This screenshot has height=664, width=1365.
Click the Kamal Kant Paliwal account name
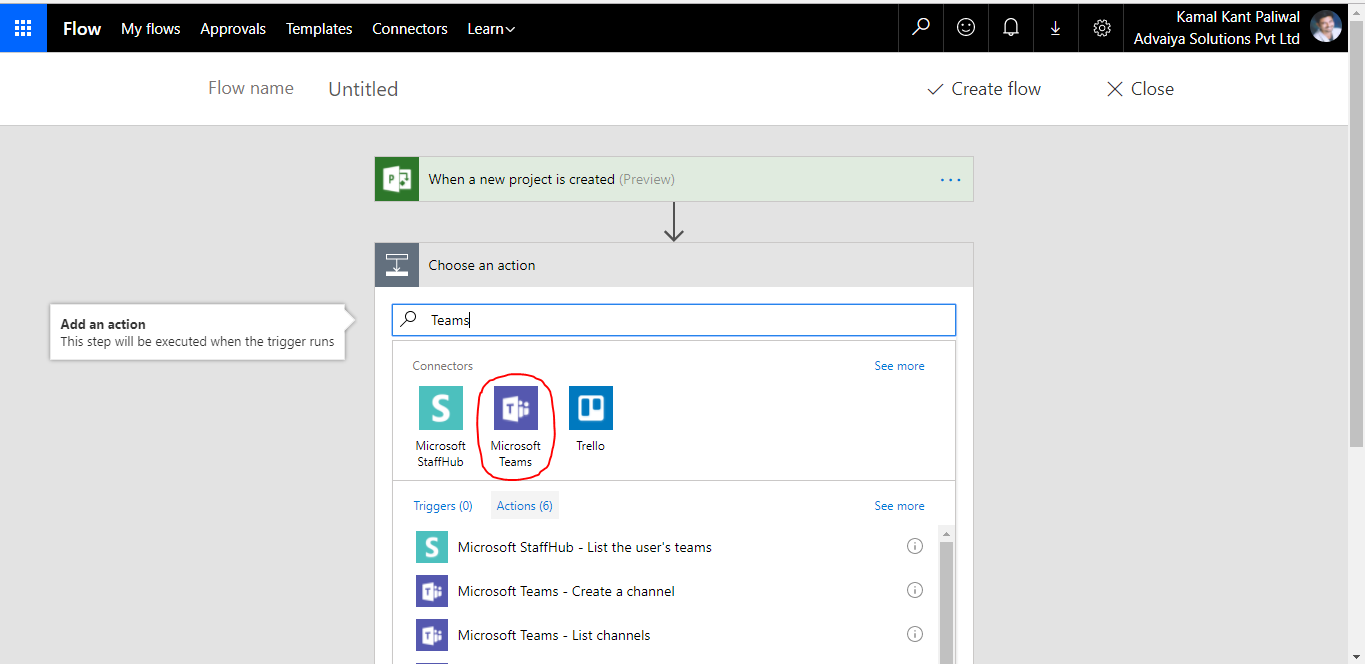tap(1238, 17)
